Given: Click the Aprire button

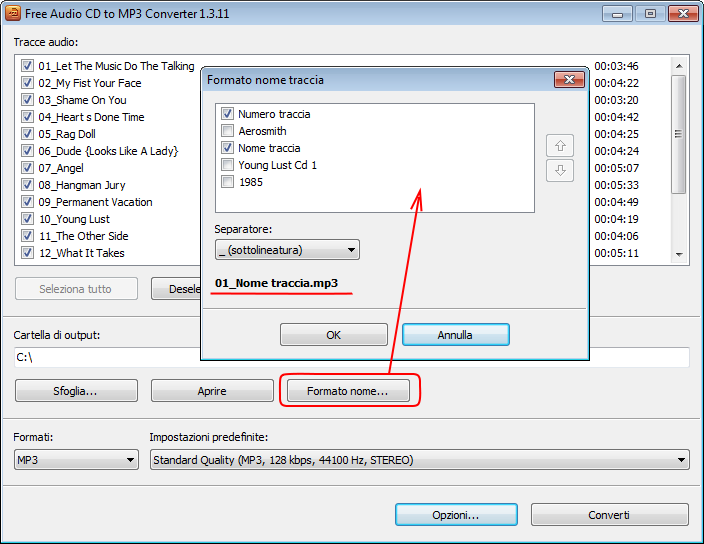Looking at the screenshot, I should [x=212, y=391].
